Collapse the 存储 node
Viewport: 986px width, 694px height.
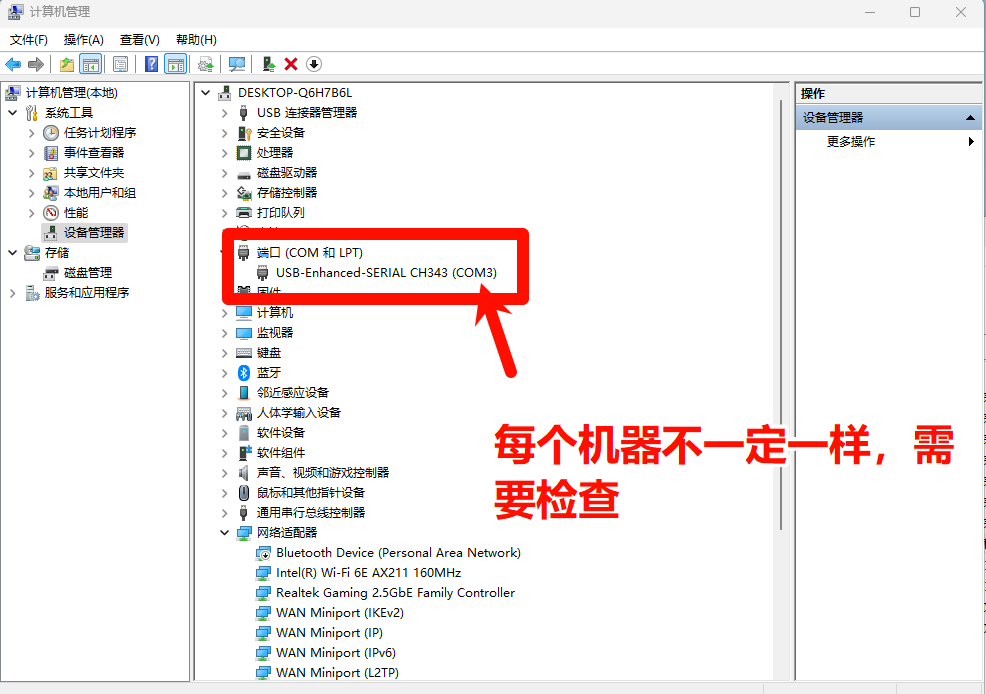[x=13, y=253]
